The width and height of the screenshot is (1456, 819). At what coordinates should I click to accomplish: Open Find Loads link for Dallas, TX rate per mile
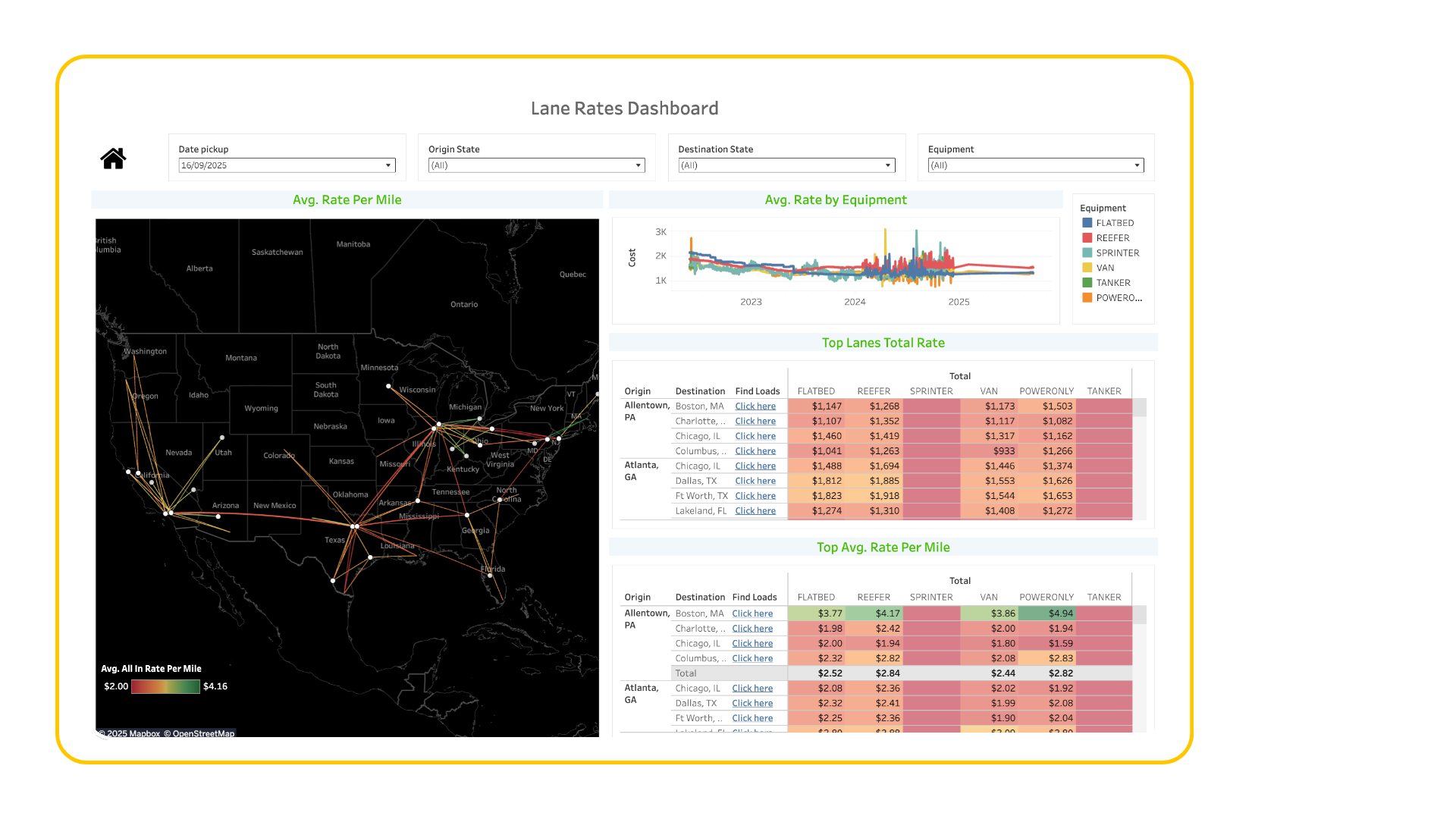pos(752,704)
